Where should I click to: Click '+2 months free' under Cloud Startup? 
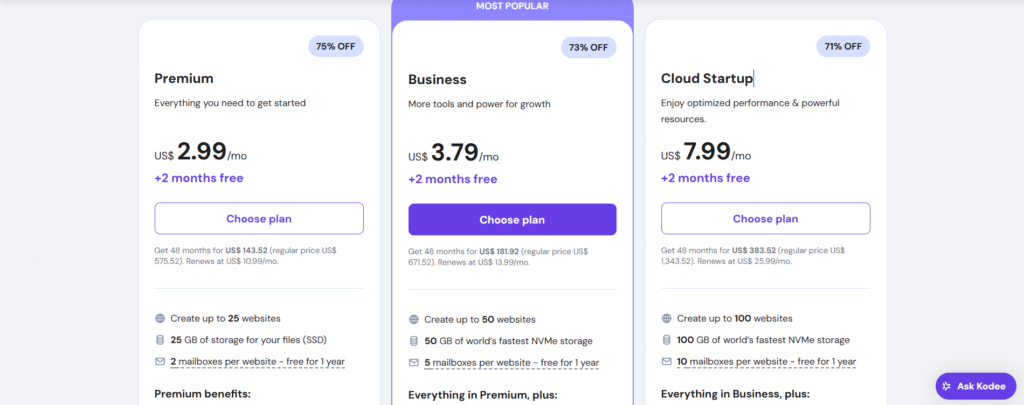point(705,178)
